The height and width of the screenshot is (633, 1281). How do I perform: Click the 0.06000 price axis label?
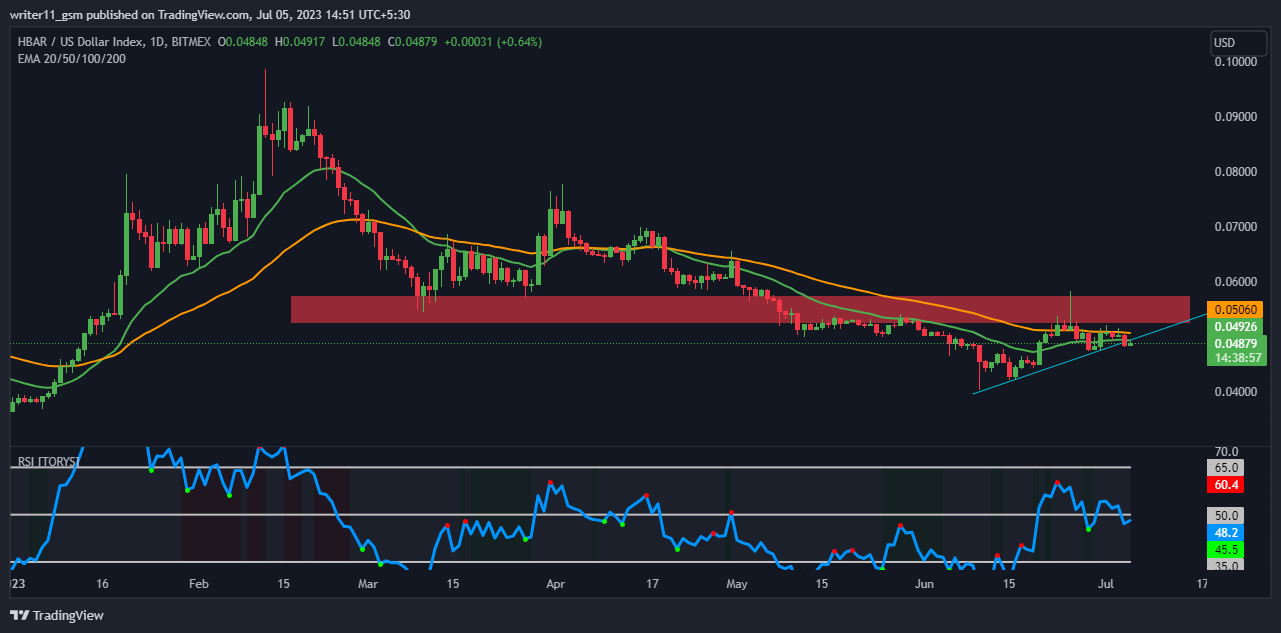point(1234,281)
